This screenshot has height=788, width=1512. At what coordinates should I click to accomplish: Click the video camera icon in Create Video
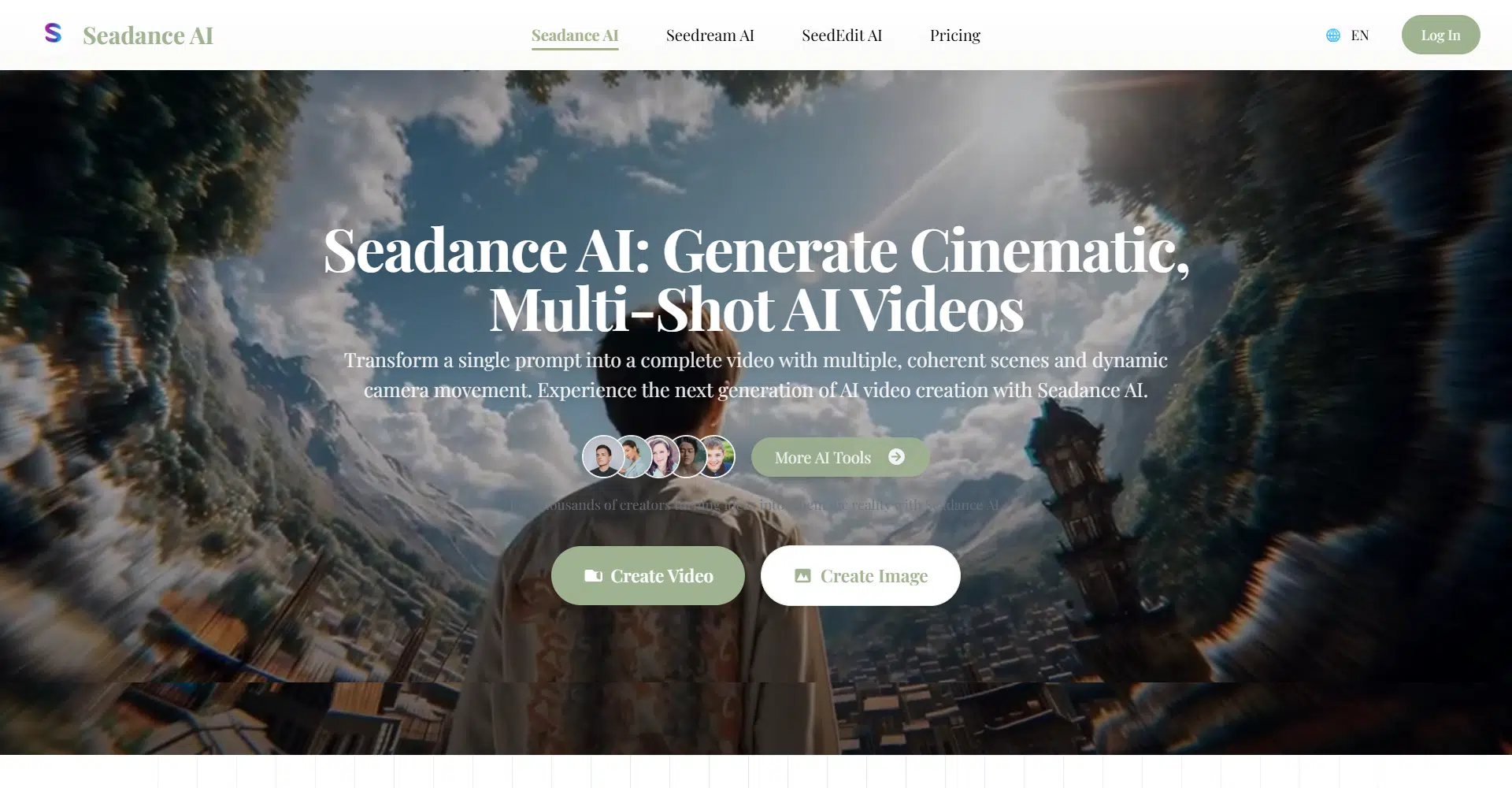pyautogui.click(x=593, y=576)
